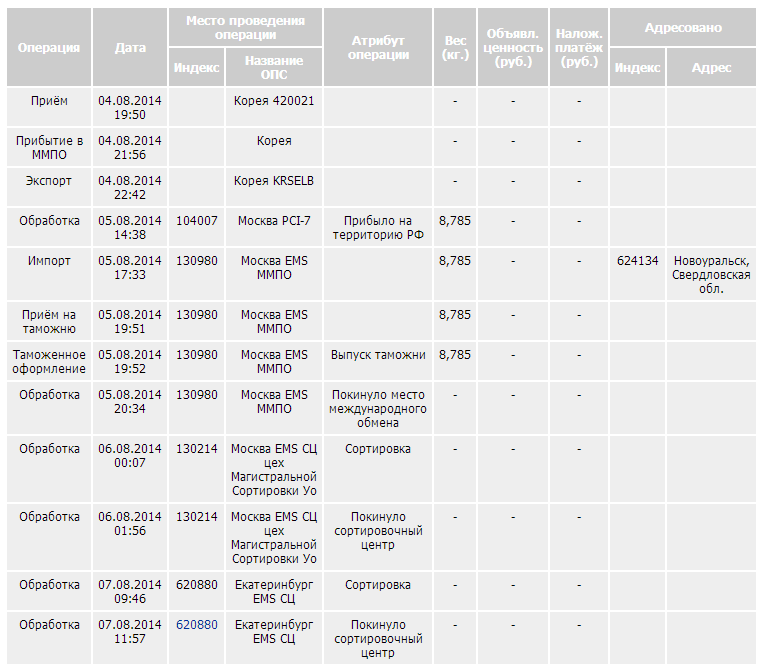The width and height of the screenshot is (762, 670).
Task: Click the 'Адресовано' header
Action: 683,27
